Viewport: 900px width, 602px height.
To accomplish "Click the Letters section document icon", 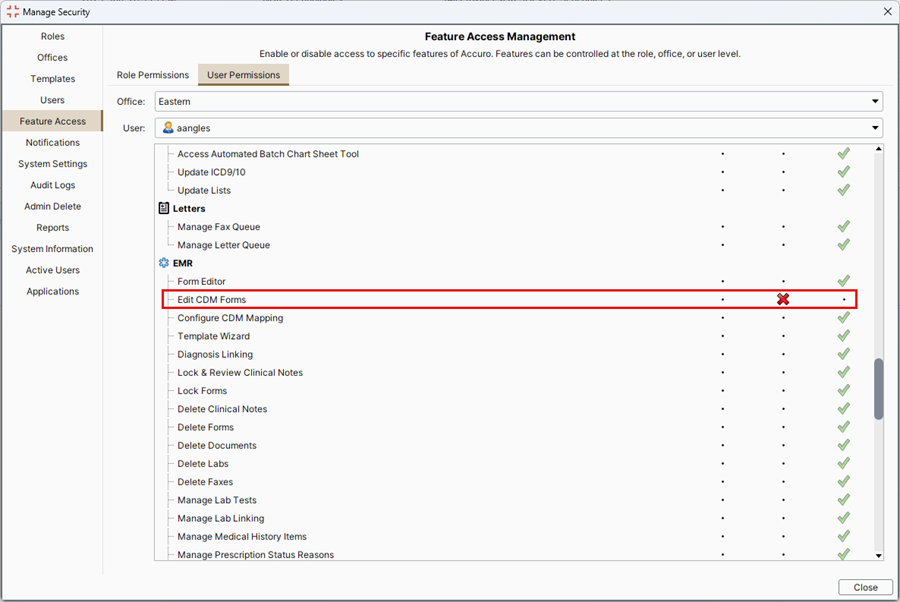I will 164,208.
